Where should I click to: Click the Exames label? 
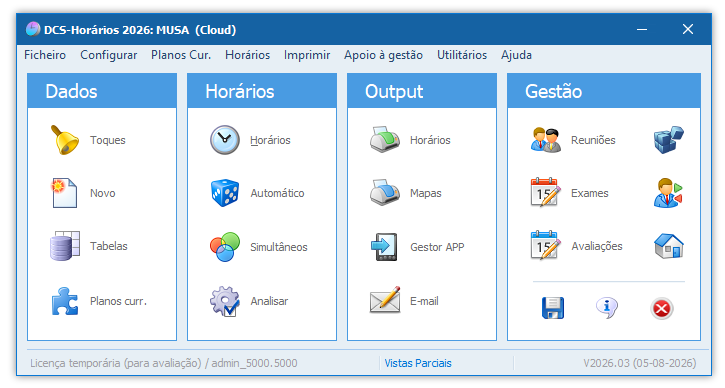(590, 193)
